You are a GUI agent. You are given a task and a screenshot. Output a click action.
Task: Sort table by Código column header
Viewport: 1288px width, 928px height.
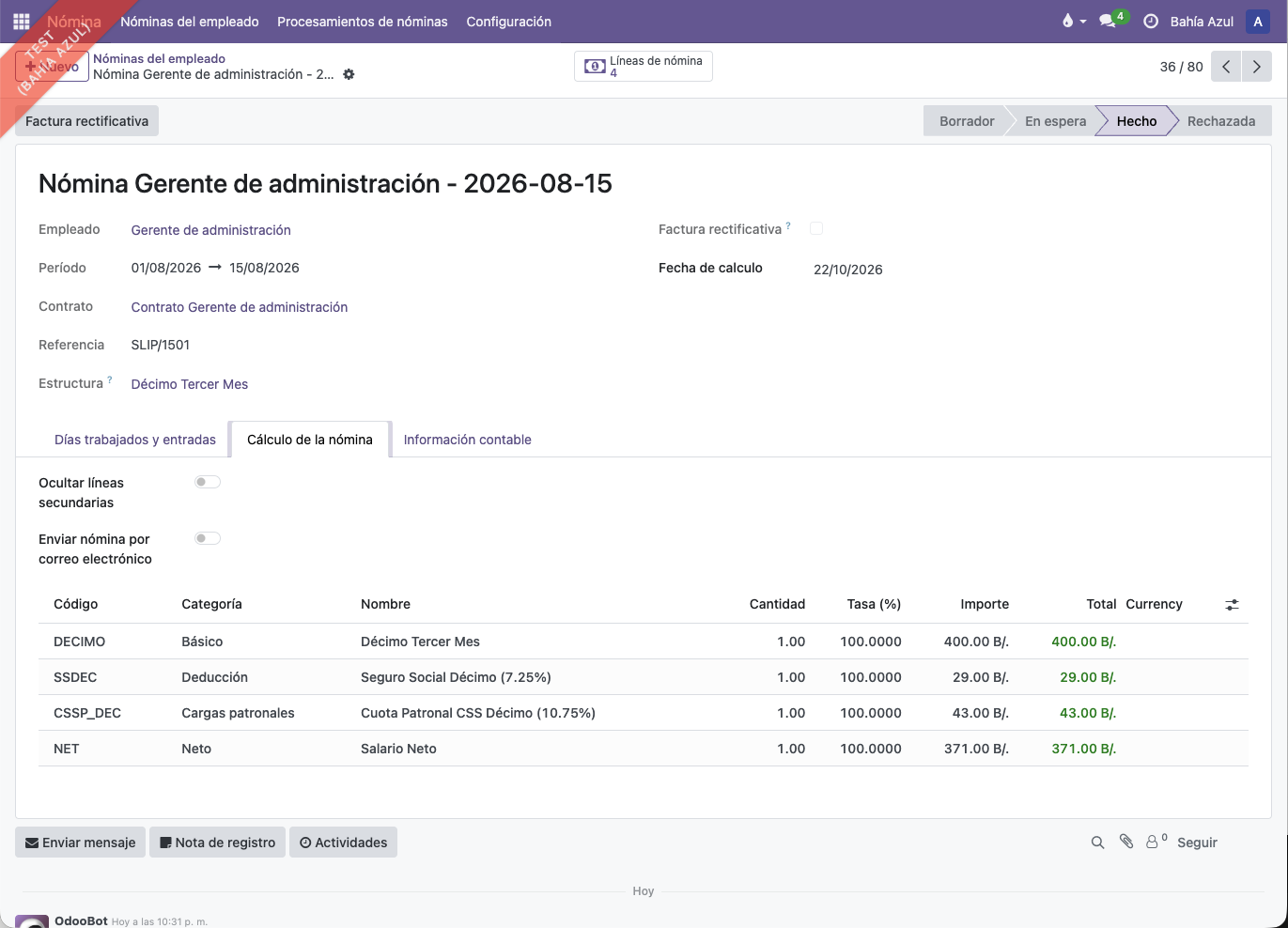point(76,604)
